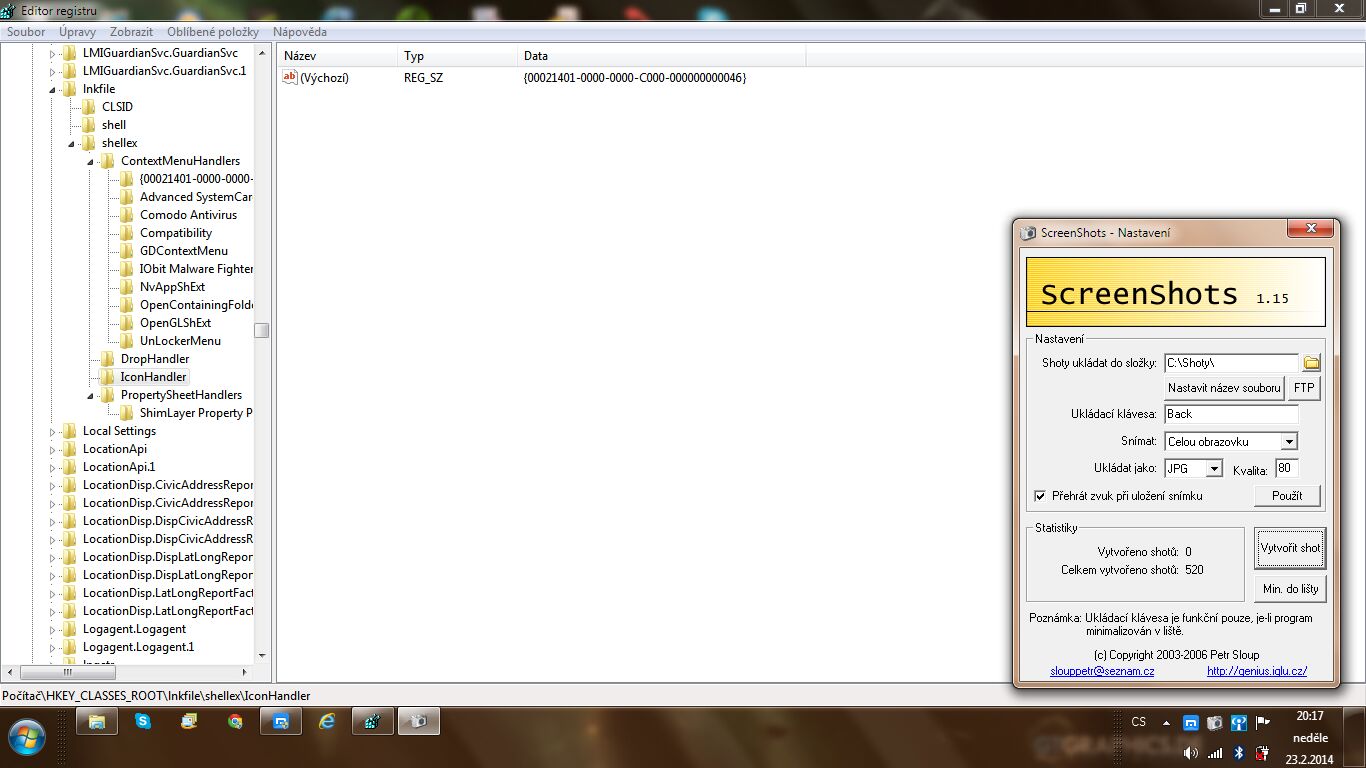Click the folder icon of the DropHandler key
Viewport: 1366px width, 768px height.
click(x=108, y=359)
